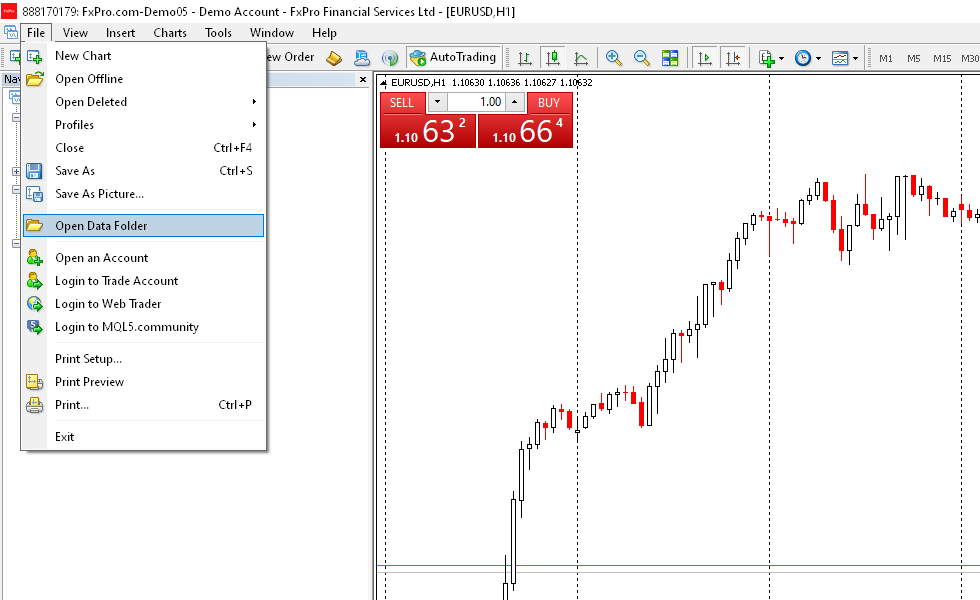The image size is (980, 600).
Task: Click the indicators list plus icon
Action: [766, 58]
